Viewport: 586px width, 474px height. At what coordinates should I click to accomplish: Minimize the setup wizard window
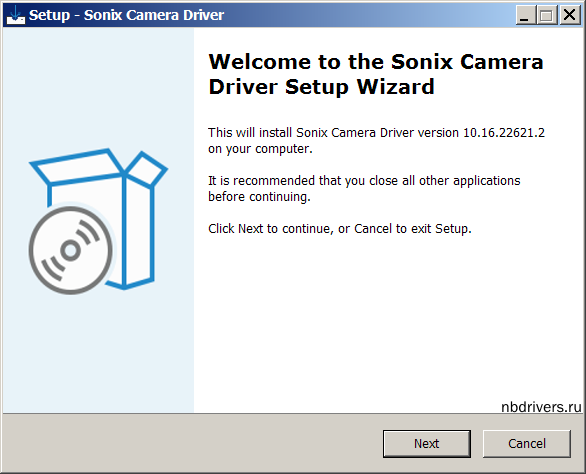coord(525,15)
